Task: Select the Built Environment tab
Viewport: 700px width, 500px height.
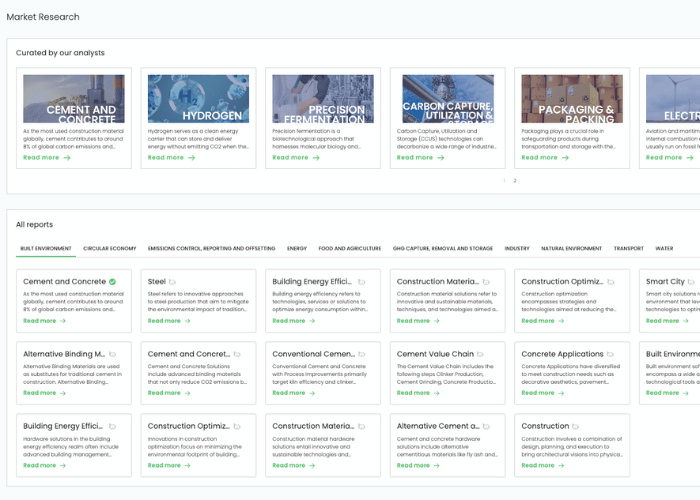Action: click(x=46, y=248)
